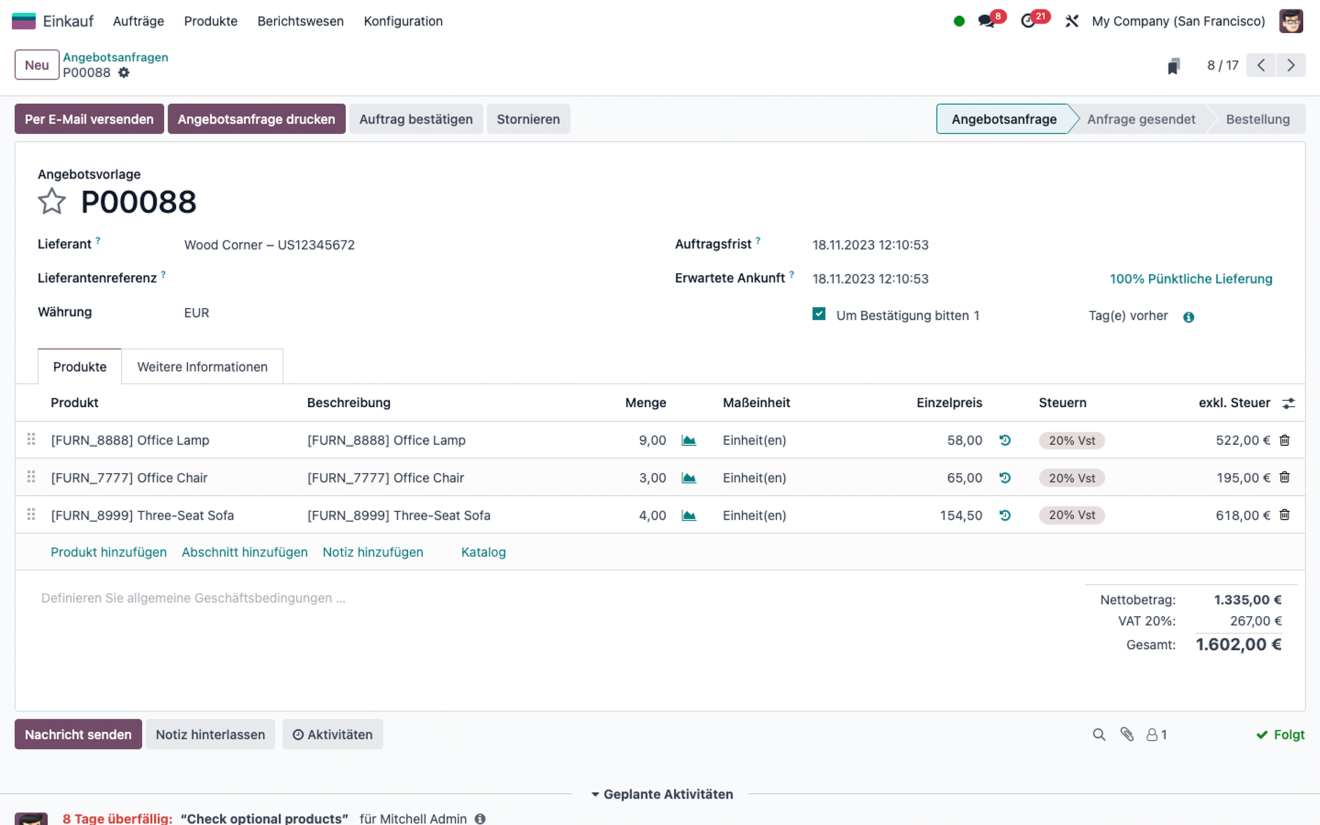Screen dimensions: 1320x825
Task: Collapse the Geplante Aktivitäten section
Action: tap(662, 794)
